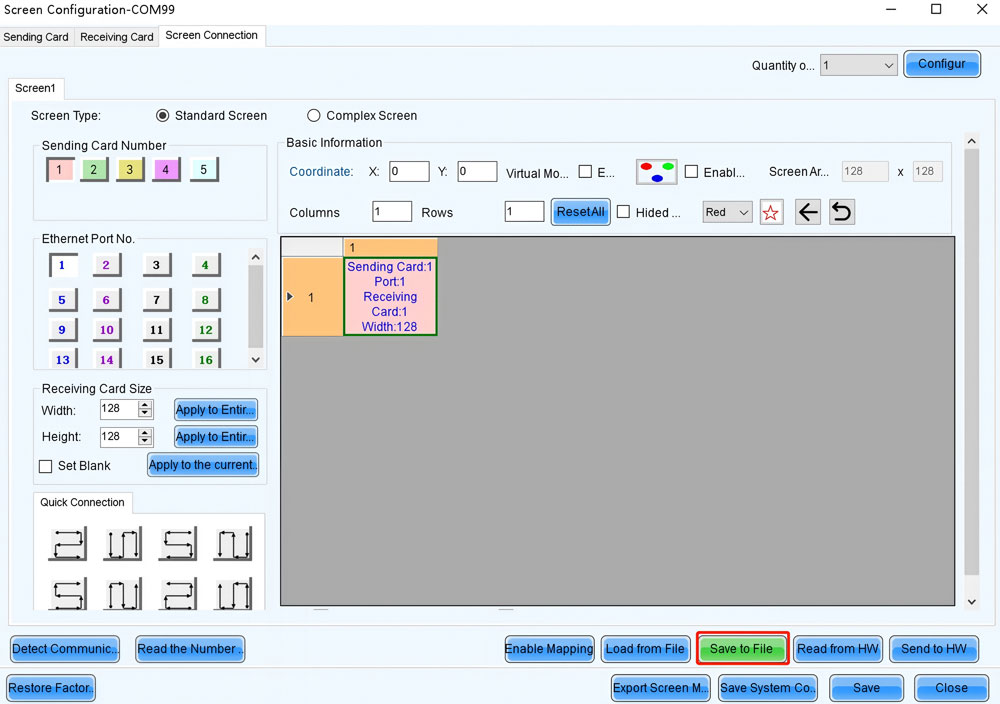Click Ethernet port list scroll-up arrow
The height and width of the screenshot is (704, 1000).
click(x=256, y=257)
